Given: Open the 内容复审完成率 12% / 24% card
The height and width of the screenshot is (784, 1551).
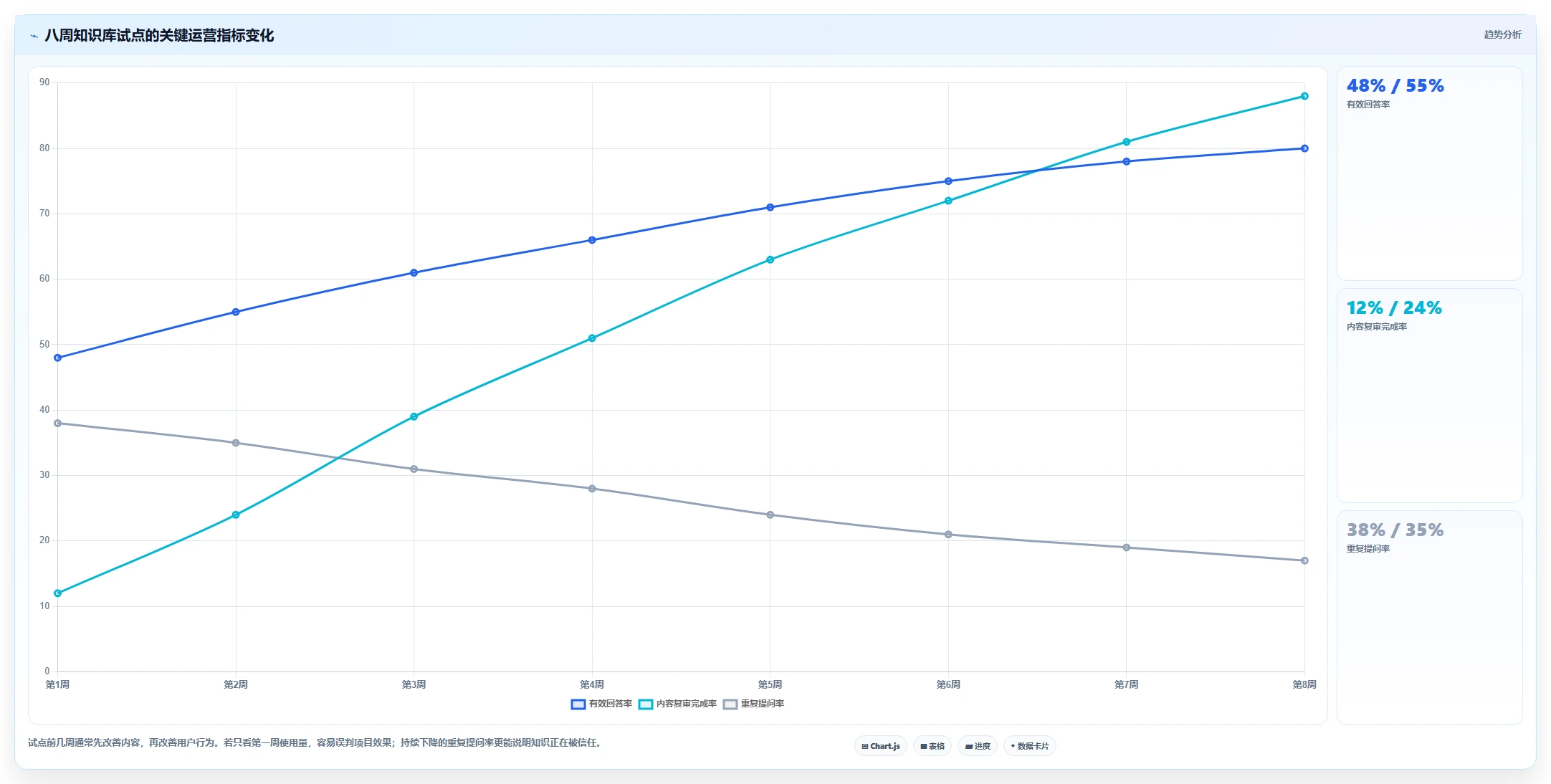Looking at the screenshot, I should coord(1429,396).
